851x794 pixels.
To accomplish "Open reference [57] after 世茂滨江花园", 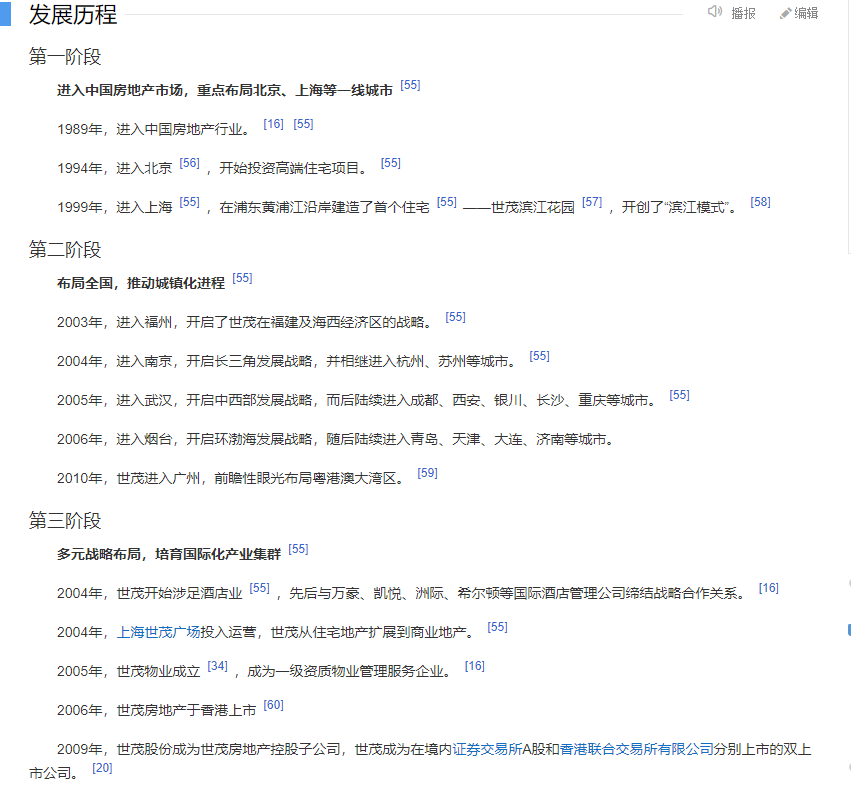I will 592,202.
